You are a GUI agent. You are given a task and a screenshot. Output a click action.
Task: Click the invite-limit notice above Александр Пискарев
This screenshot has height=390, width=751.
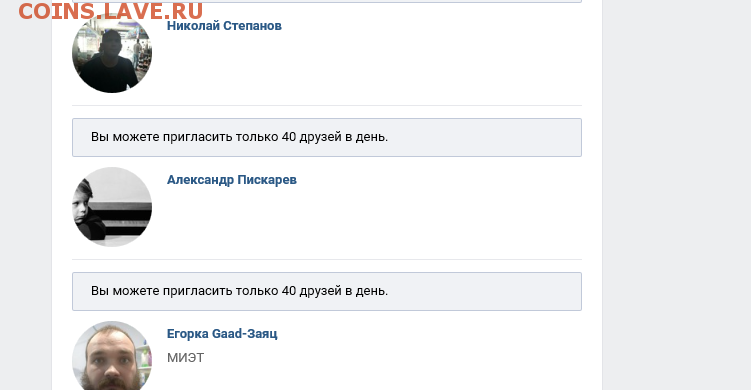coord(327,138)
